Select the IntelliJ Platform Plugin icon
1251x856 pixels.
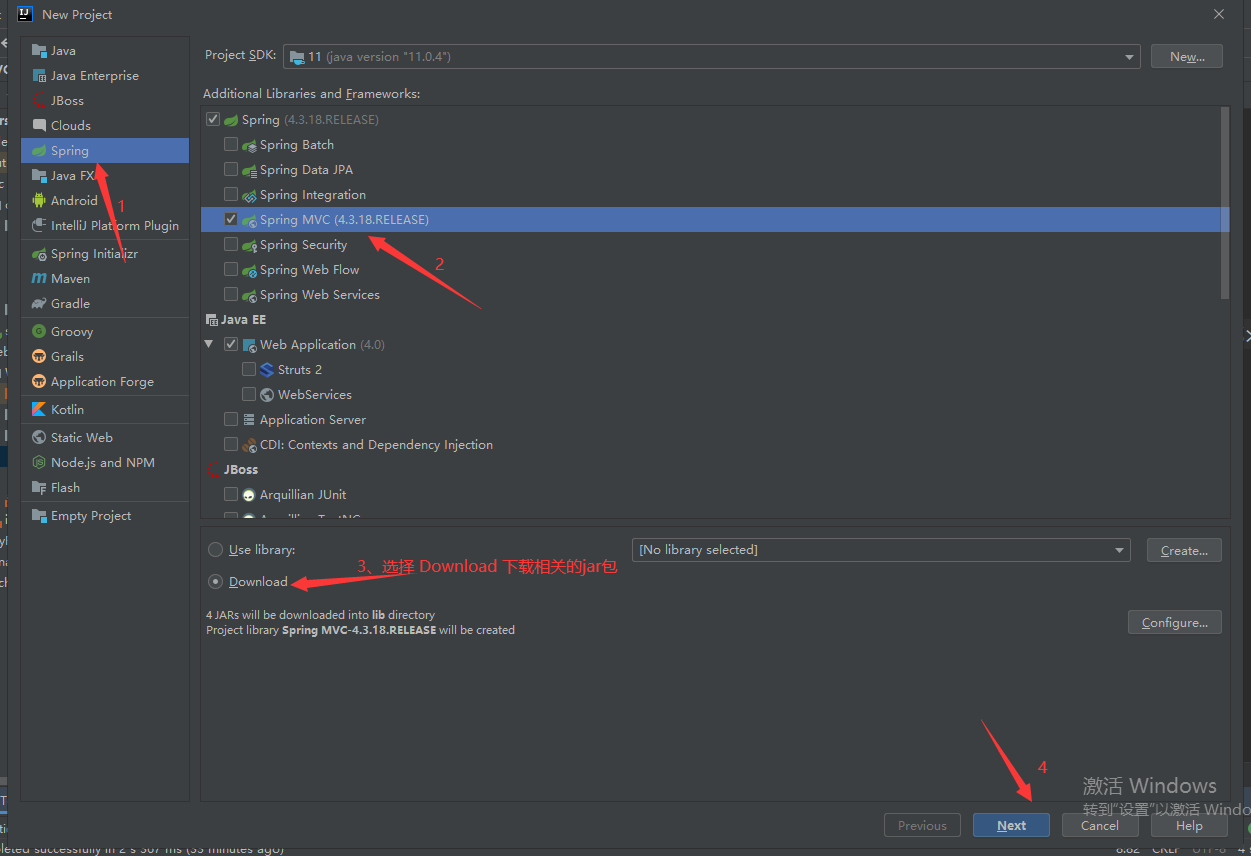39,226
